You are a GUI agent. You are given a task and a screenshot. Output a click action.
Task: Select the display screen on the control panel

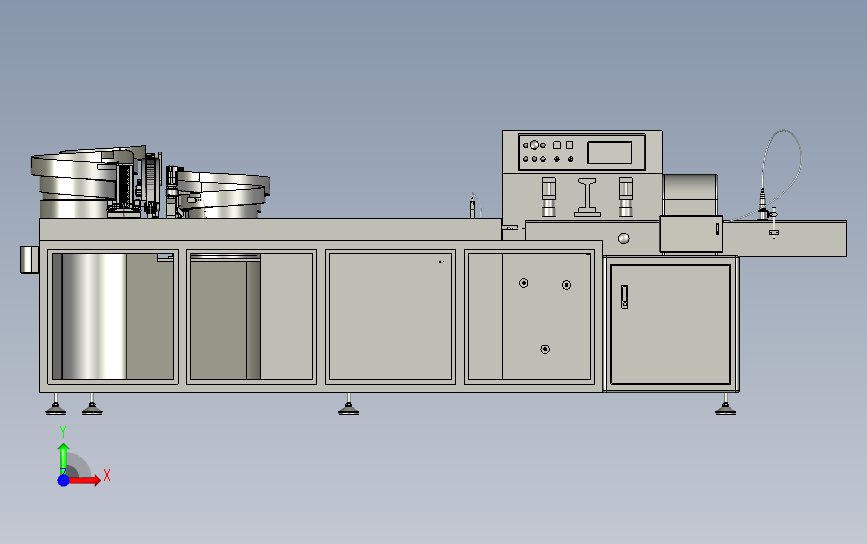pos(609,153)
